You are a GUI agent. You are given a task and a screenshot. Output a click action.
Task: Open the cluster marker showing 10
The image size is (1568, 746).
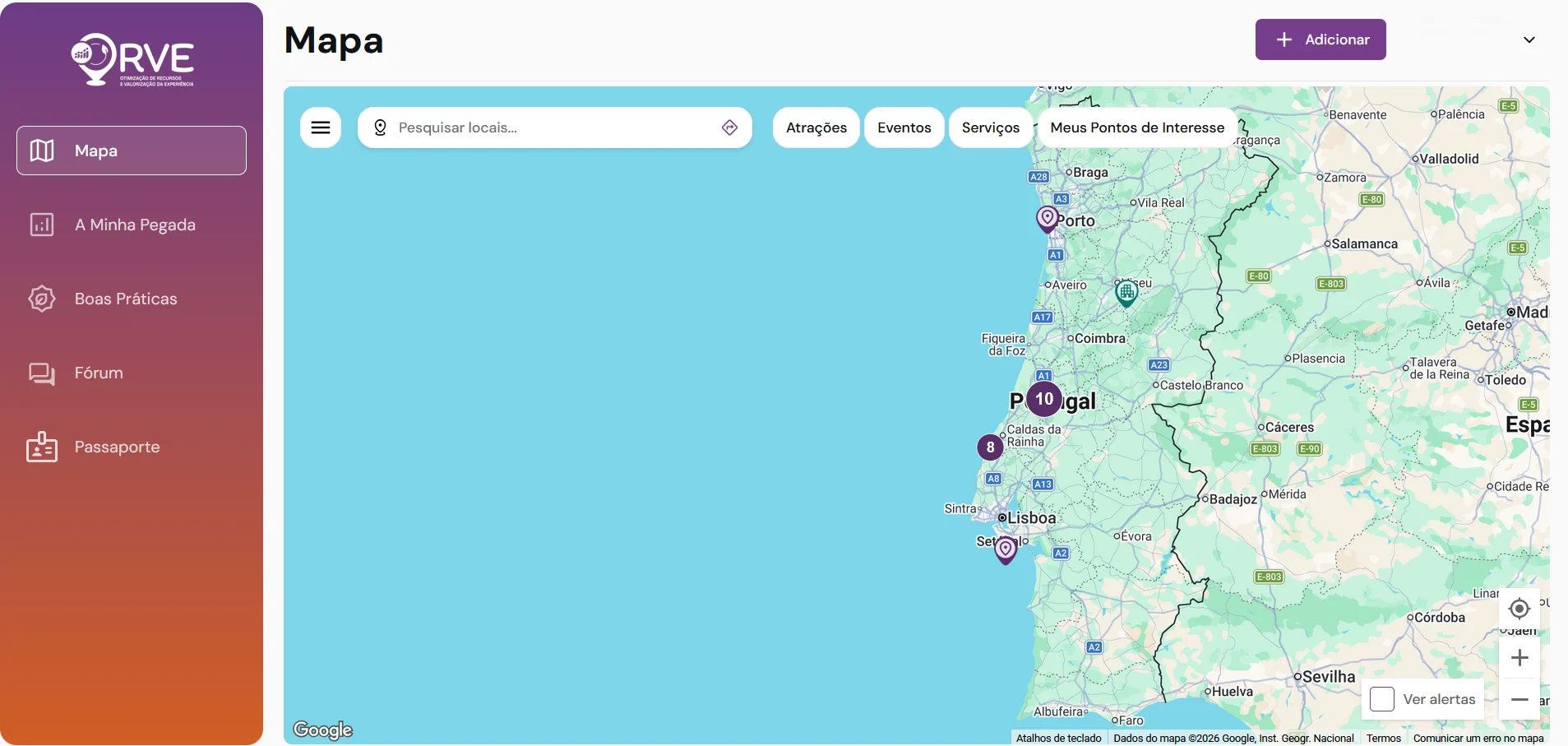pyautogui.click(x=1044, y=399)
